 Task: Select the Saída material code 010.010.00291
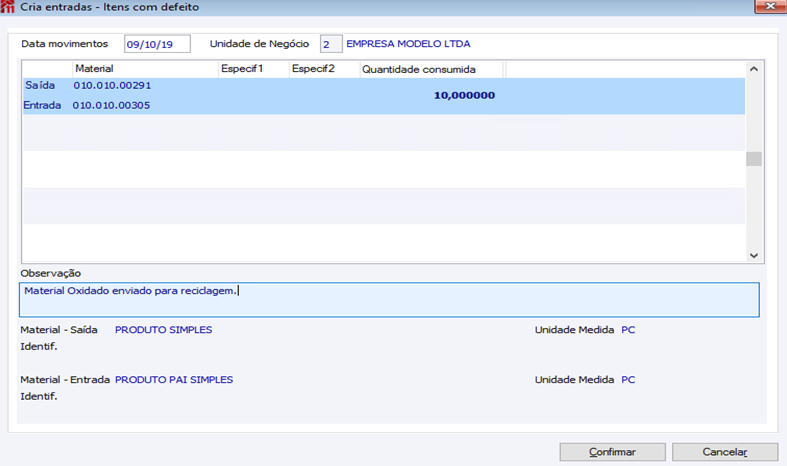[x=112, y=85]
